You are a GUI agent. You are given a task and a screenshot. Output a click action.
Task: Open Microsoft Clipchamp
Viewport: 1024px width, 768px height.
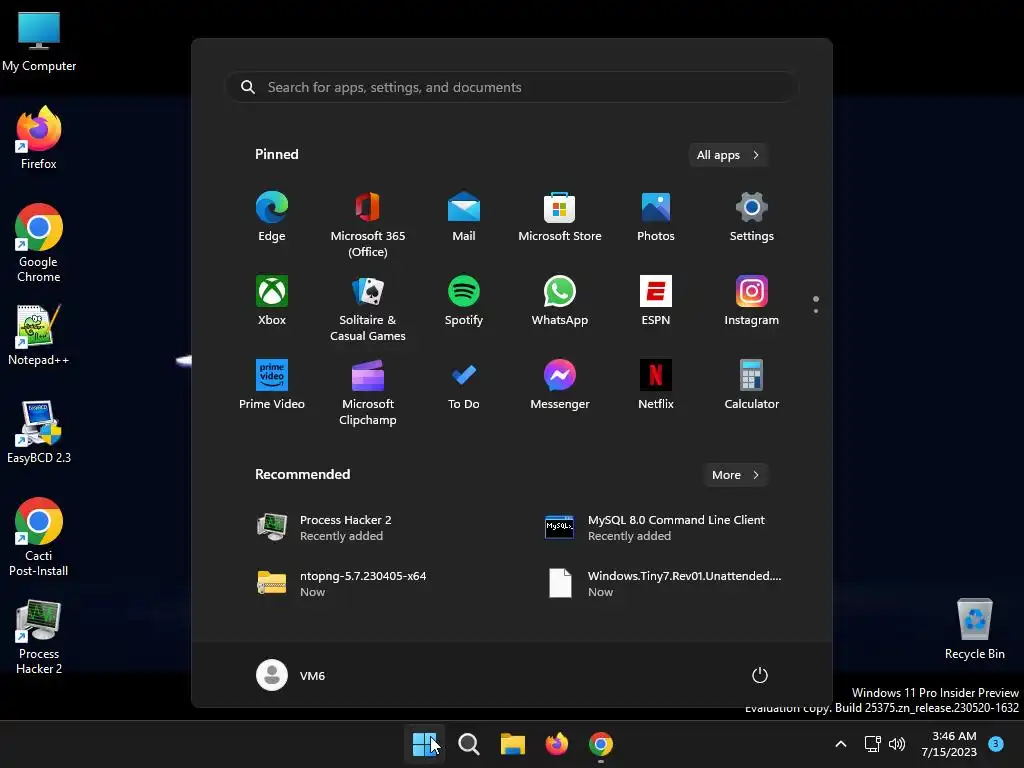[368, 392]
